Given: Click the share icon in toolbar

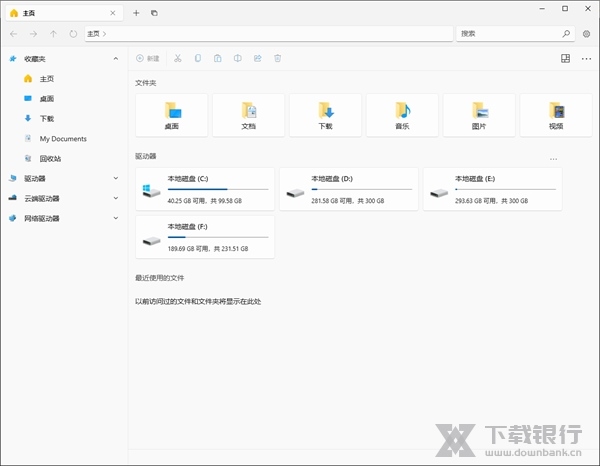Looking at the screenshot, I should [x=258, y=58].
